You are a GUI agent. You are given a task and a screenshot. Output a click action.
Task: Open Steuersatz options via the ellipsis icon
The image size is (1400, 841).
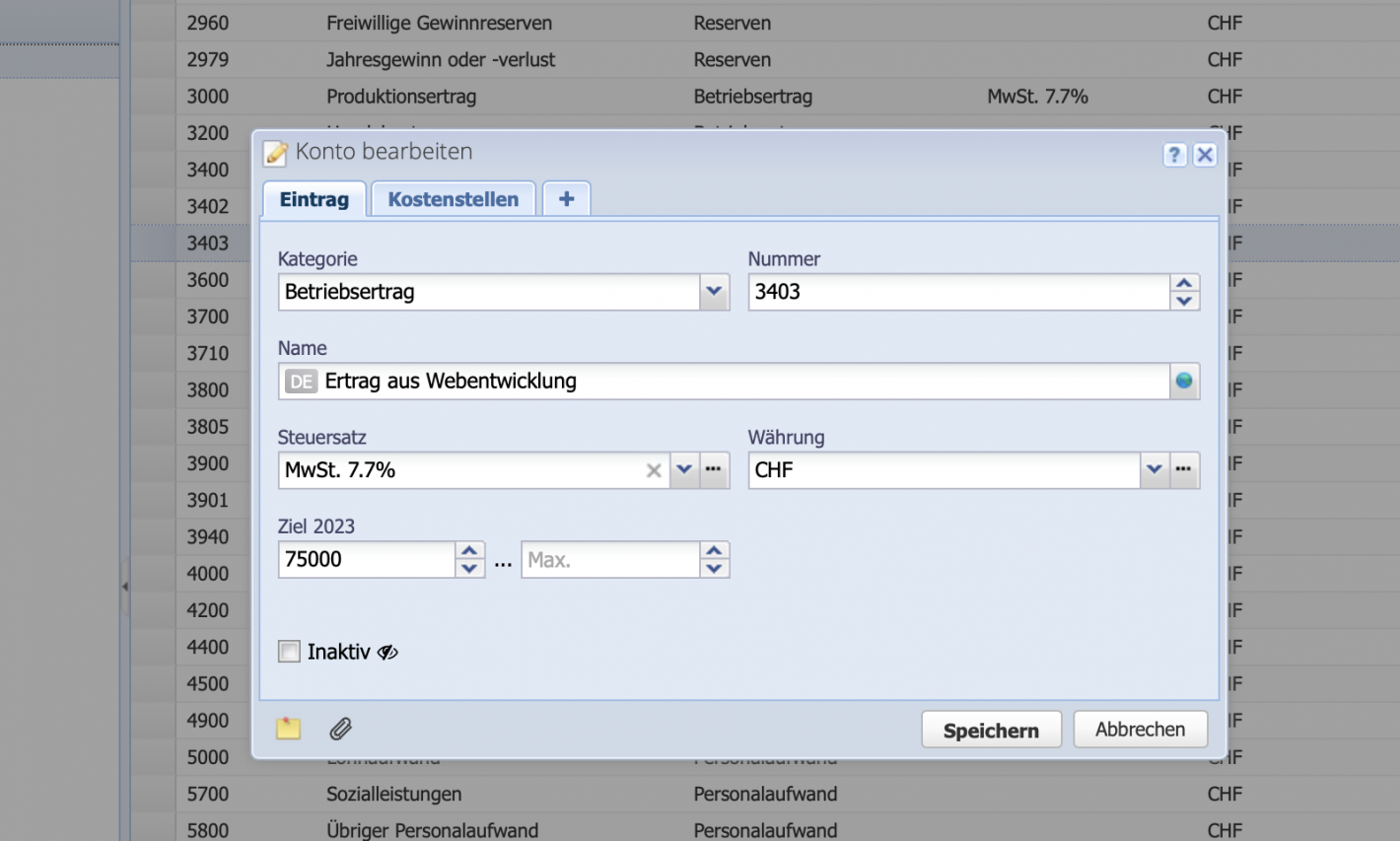pos(713,470)
